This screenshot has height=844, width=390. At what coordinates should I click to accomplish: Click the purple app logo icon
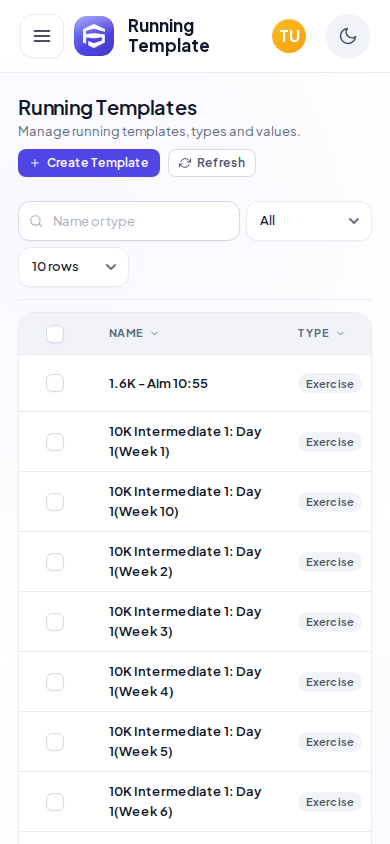(x=94, y=36)
